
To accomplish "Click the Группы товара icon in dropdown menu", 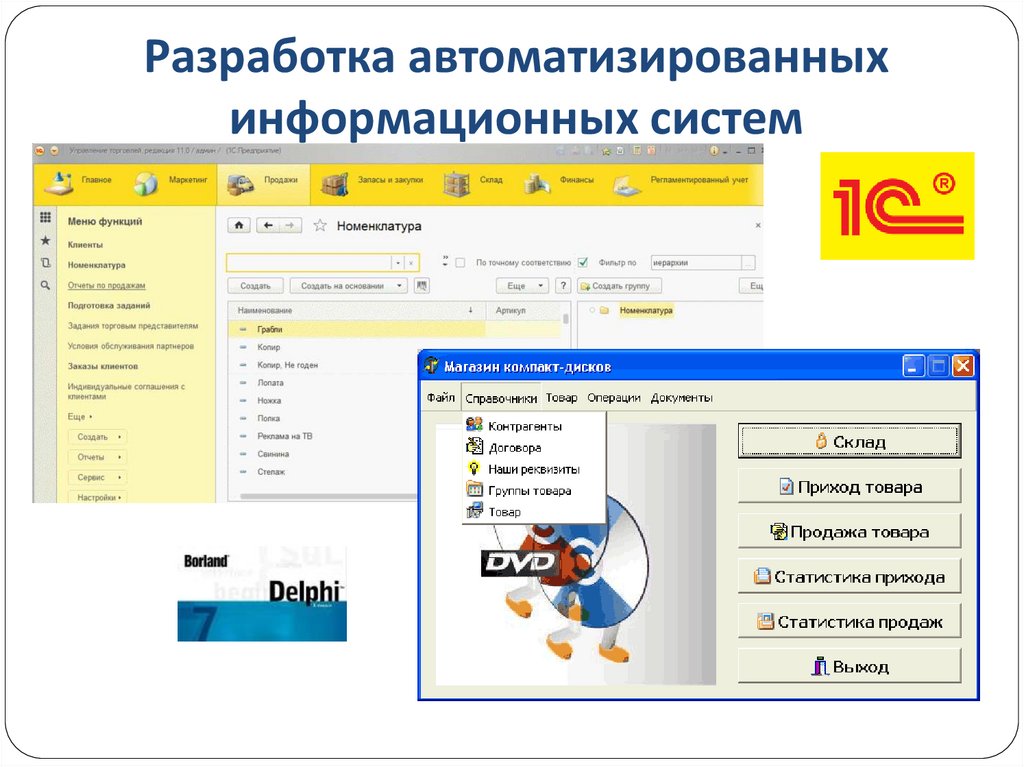I will point(474,489).
